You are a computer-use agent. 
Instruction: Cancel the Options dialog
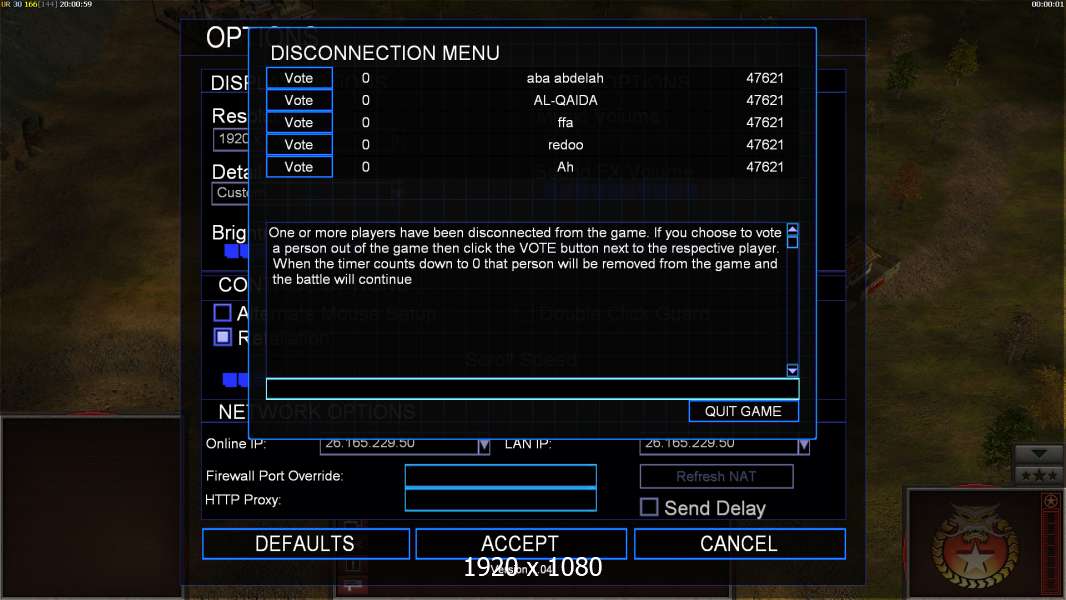coord(739,544)
